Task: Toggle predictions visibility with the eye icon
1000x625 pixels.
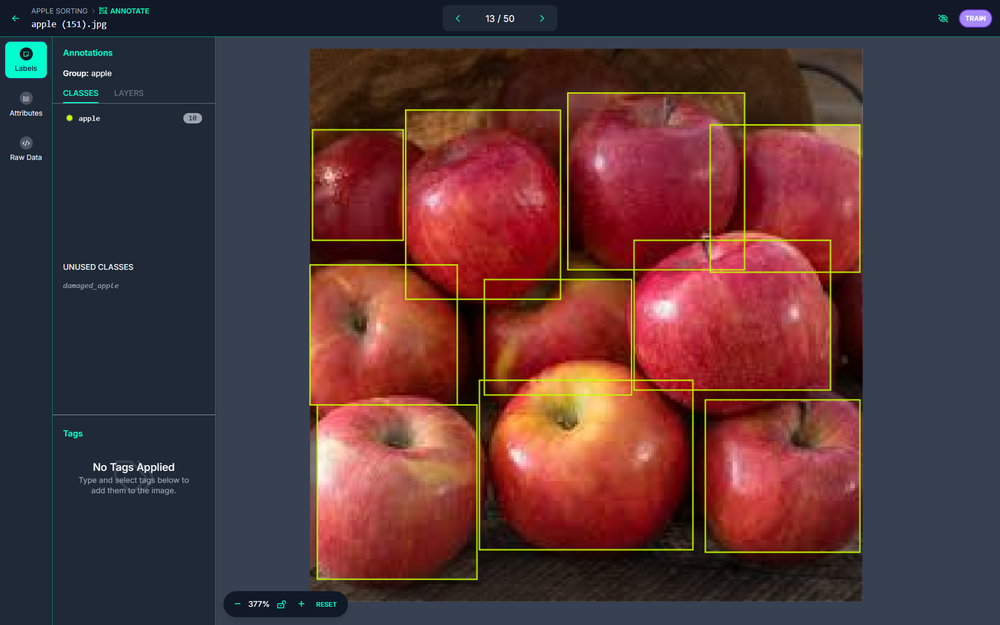Action: click(x=942, y=18)
